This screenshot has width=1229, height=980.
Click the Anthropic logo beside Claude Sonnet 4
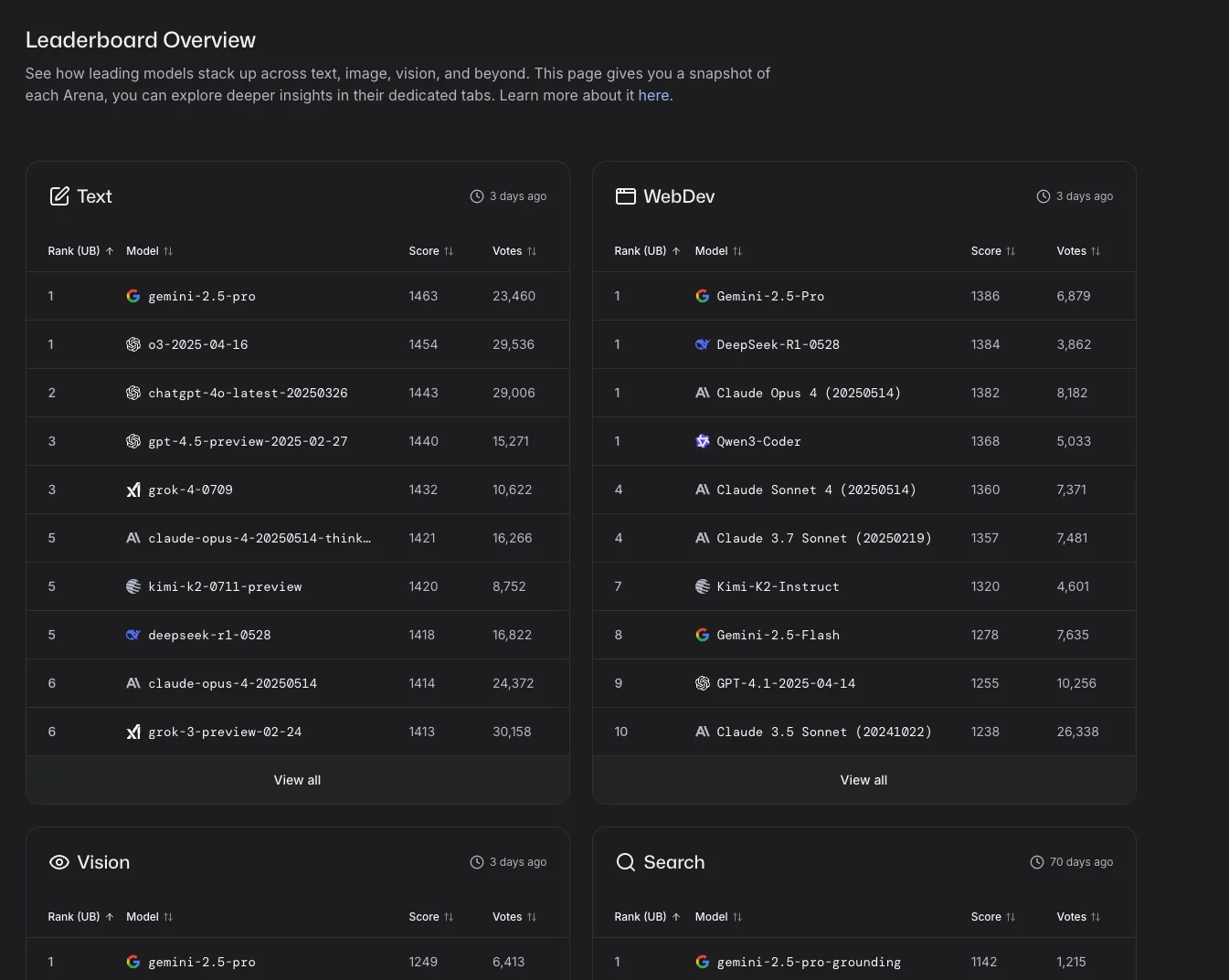tap(702, 490)
